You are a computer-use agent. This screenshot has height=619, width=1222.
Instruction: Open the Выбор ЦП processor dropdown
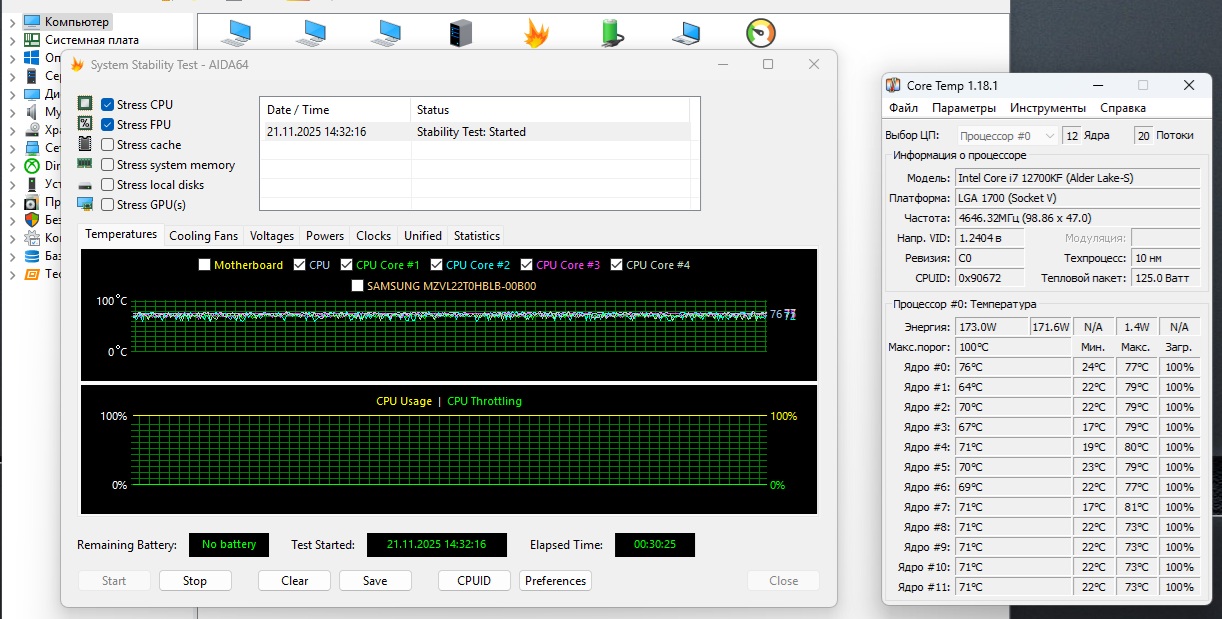coord(1007,136)
